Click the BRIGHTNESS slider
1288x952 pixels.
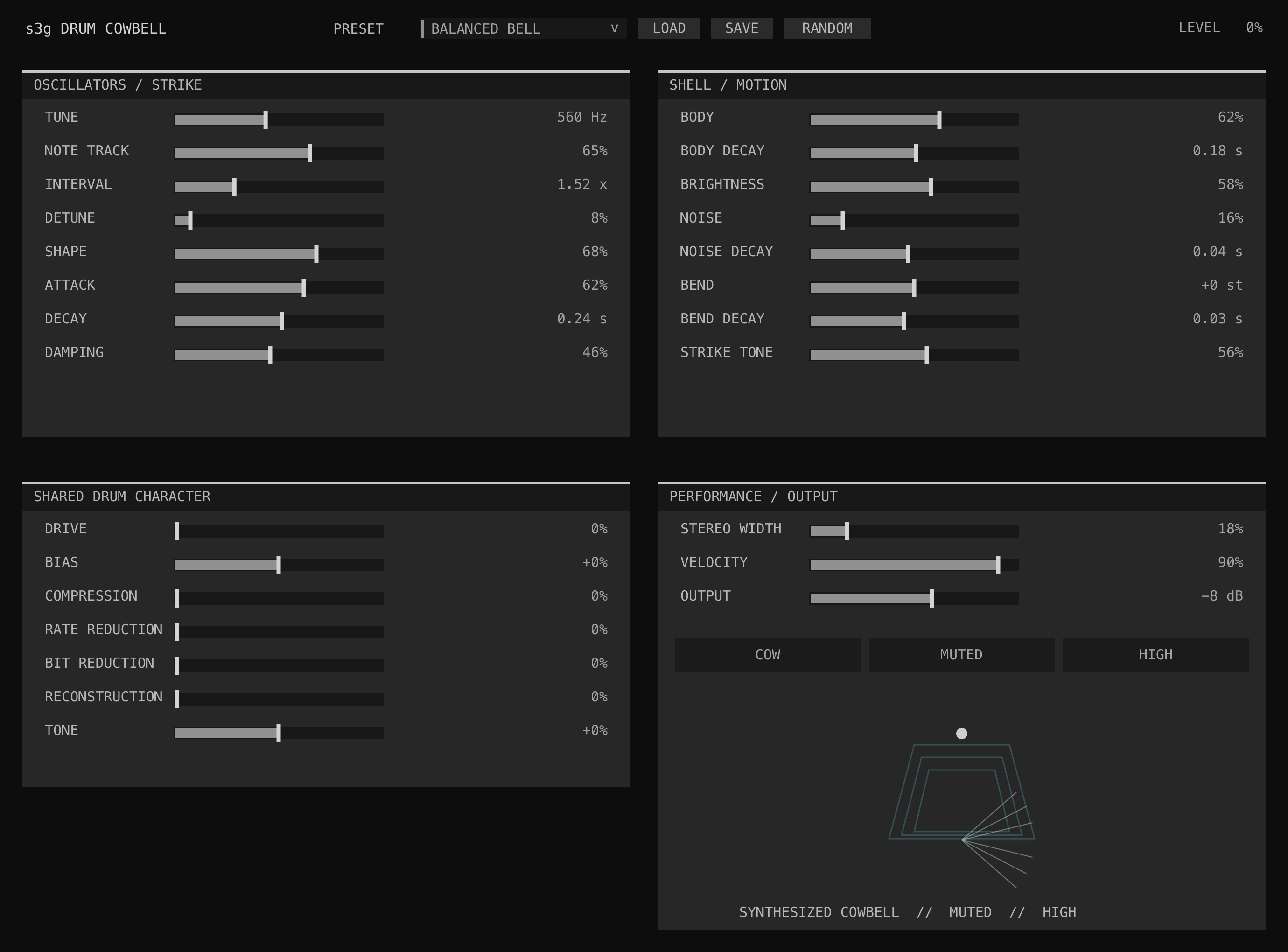914,186
